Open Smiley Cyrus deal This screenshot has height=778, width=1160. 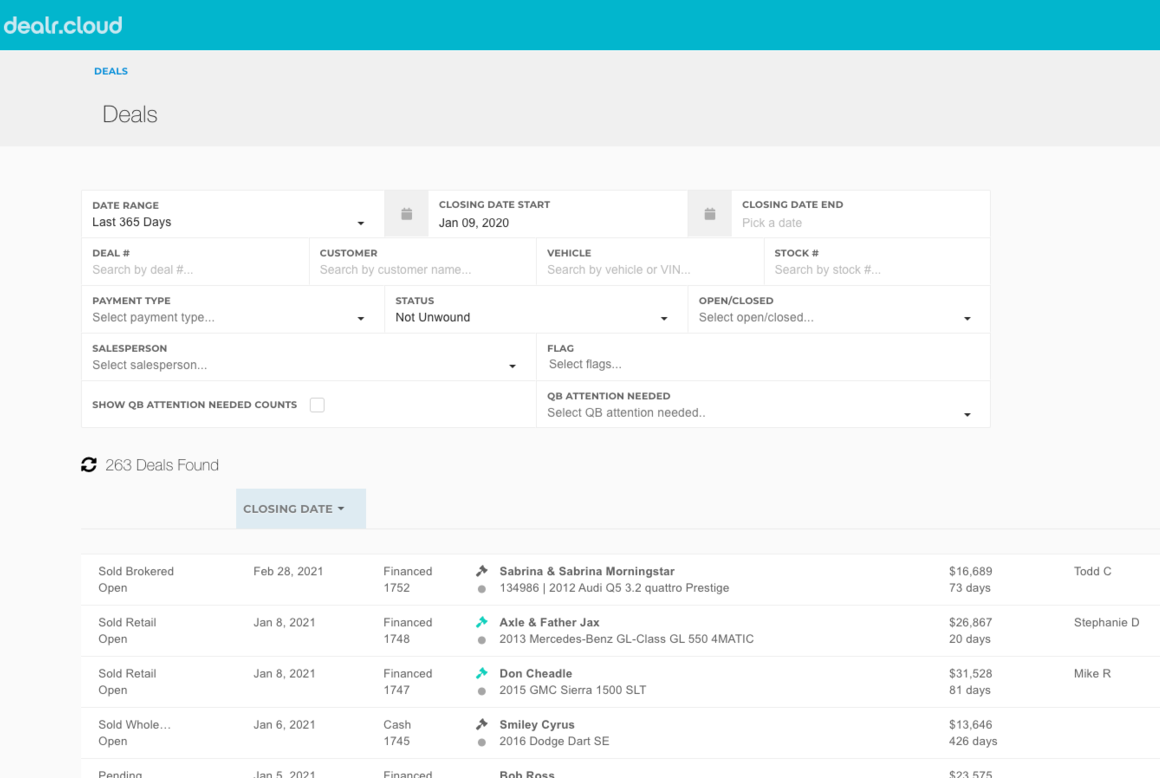click(536, 724)
